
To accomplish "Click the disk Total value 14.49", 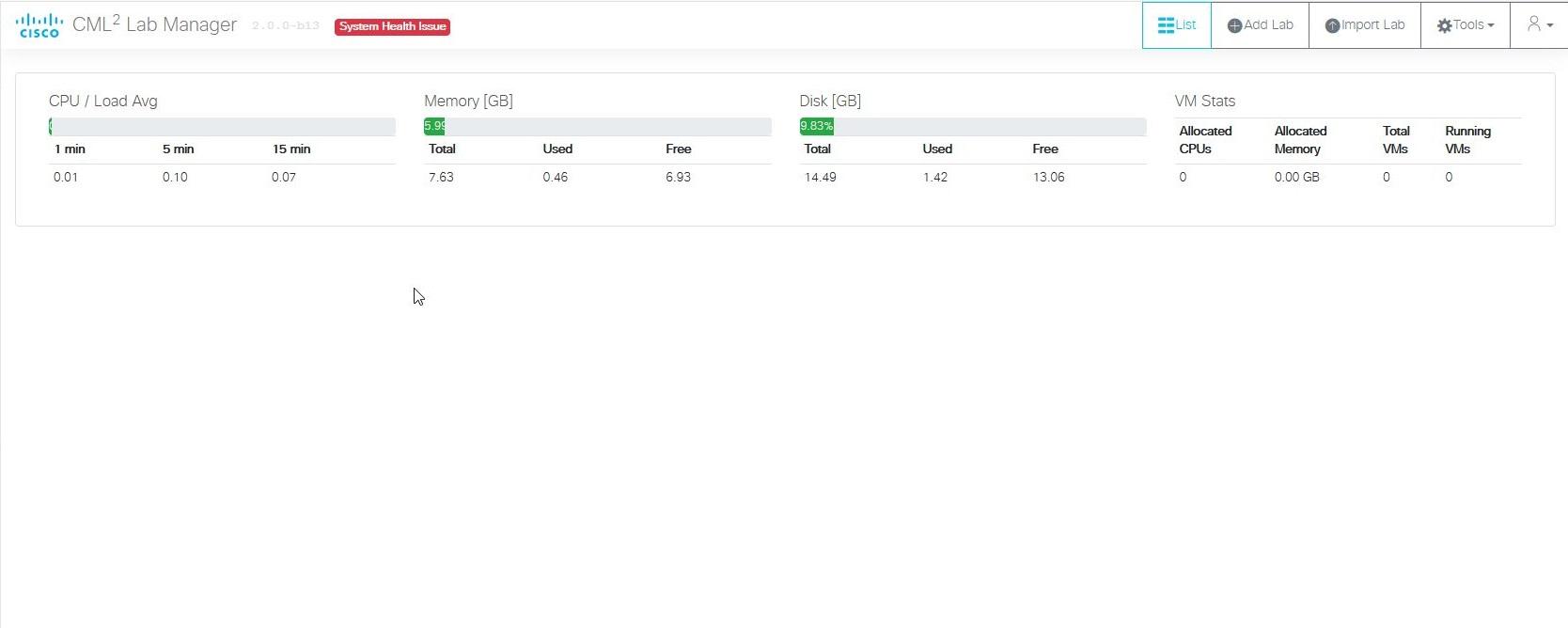I will pos(821,177).
